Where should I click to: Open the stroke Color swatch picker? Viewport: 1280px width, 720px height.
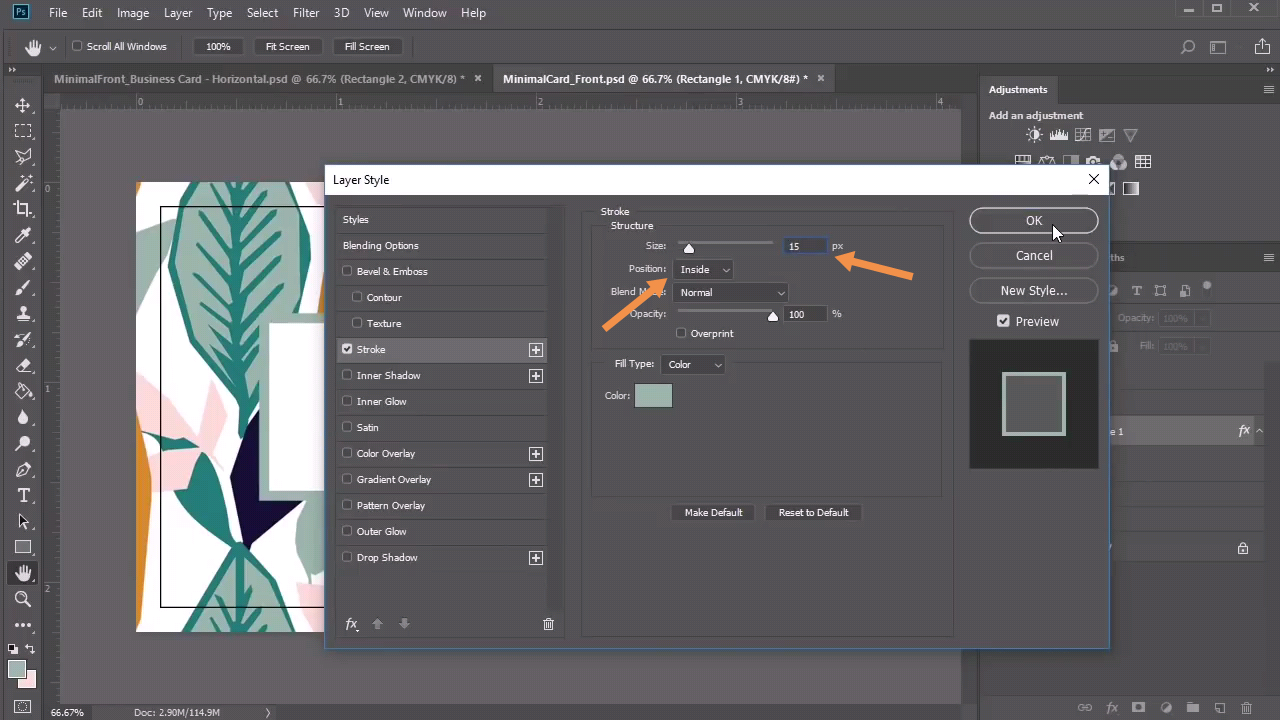point(653,396)
